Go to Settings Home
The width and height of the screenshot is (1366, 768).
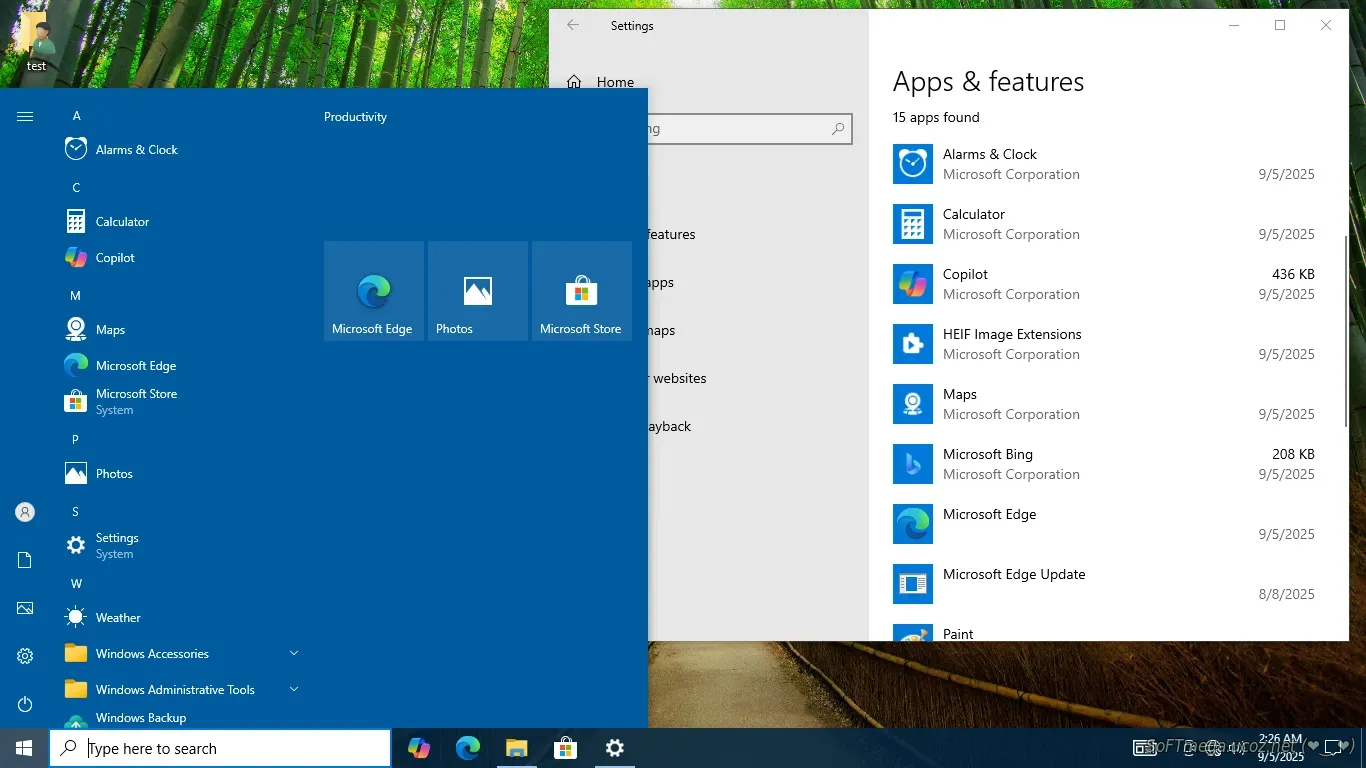click(x=614, y=82)
